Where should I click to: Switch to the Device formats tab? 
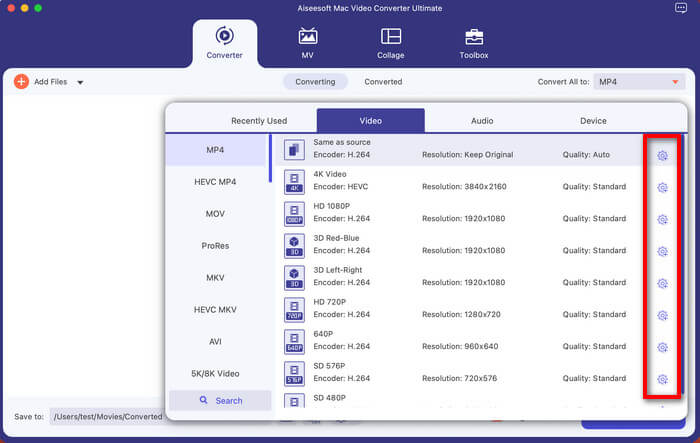tap(593, 121)
